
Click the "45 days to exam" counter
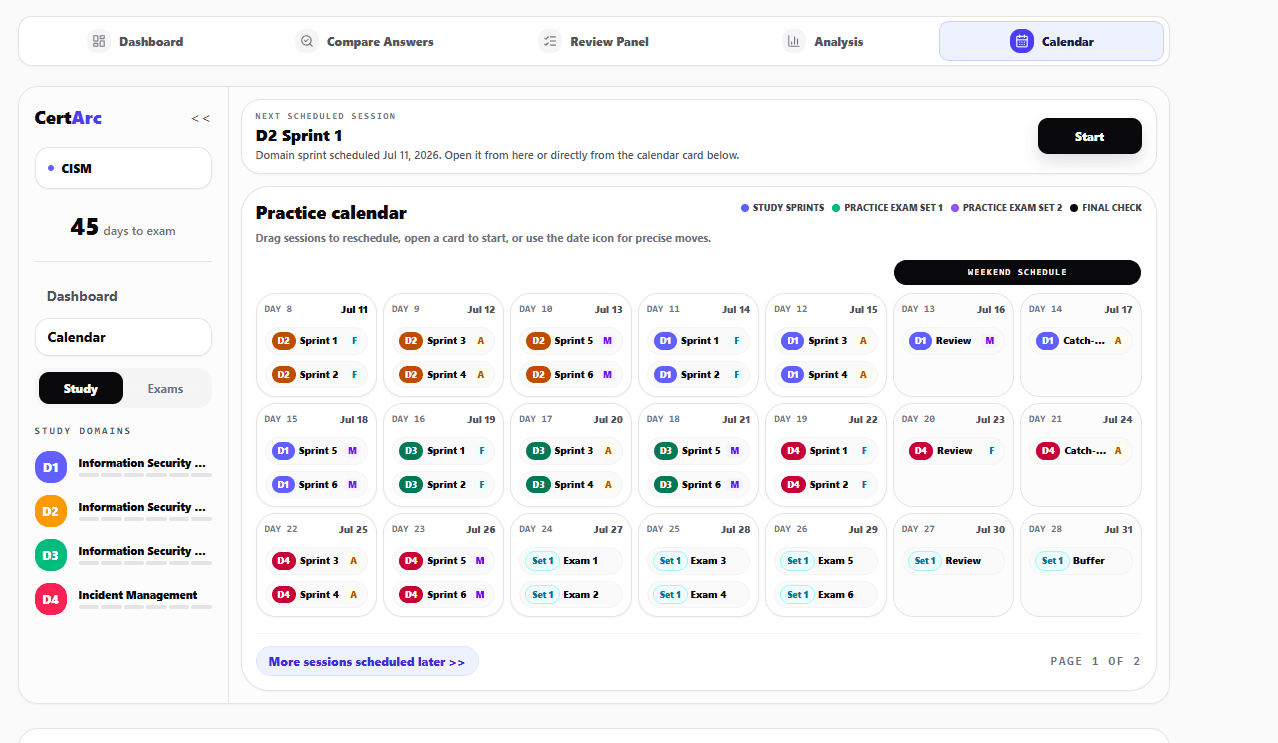(x=123, y=229)
